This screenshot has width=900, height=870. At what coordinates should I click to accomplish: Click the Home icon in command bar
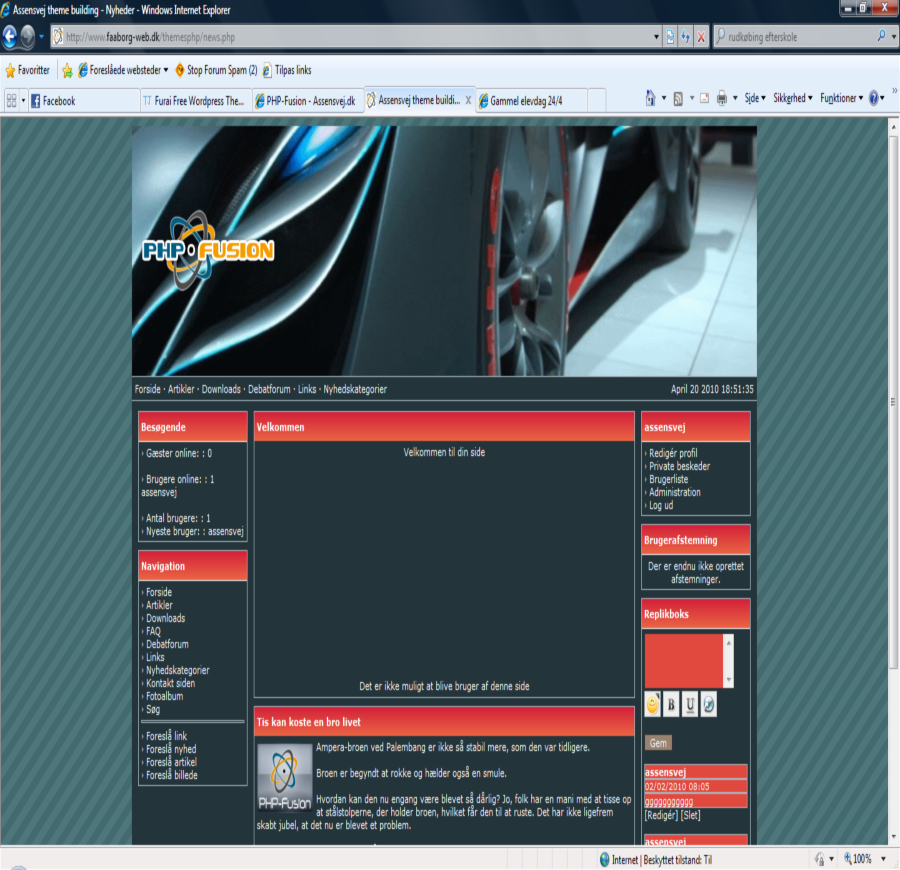point(650,98)
